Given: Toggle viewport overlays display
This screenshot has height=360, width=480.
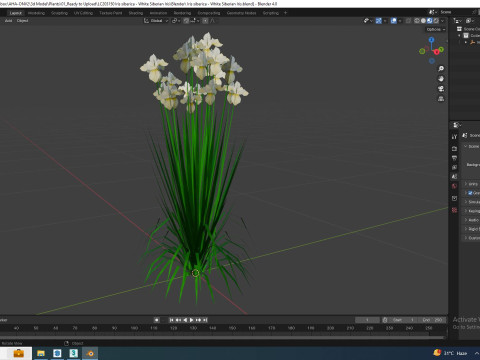Looking at the screenshot, I should [394, 21].
